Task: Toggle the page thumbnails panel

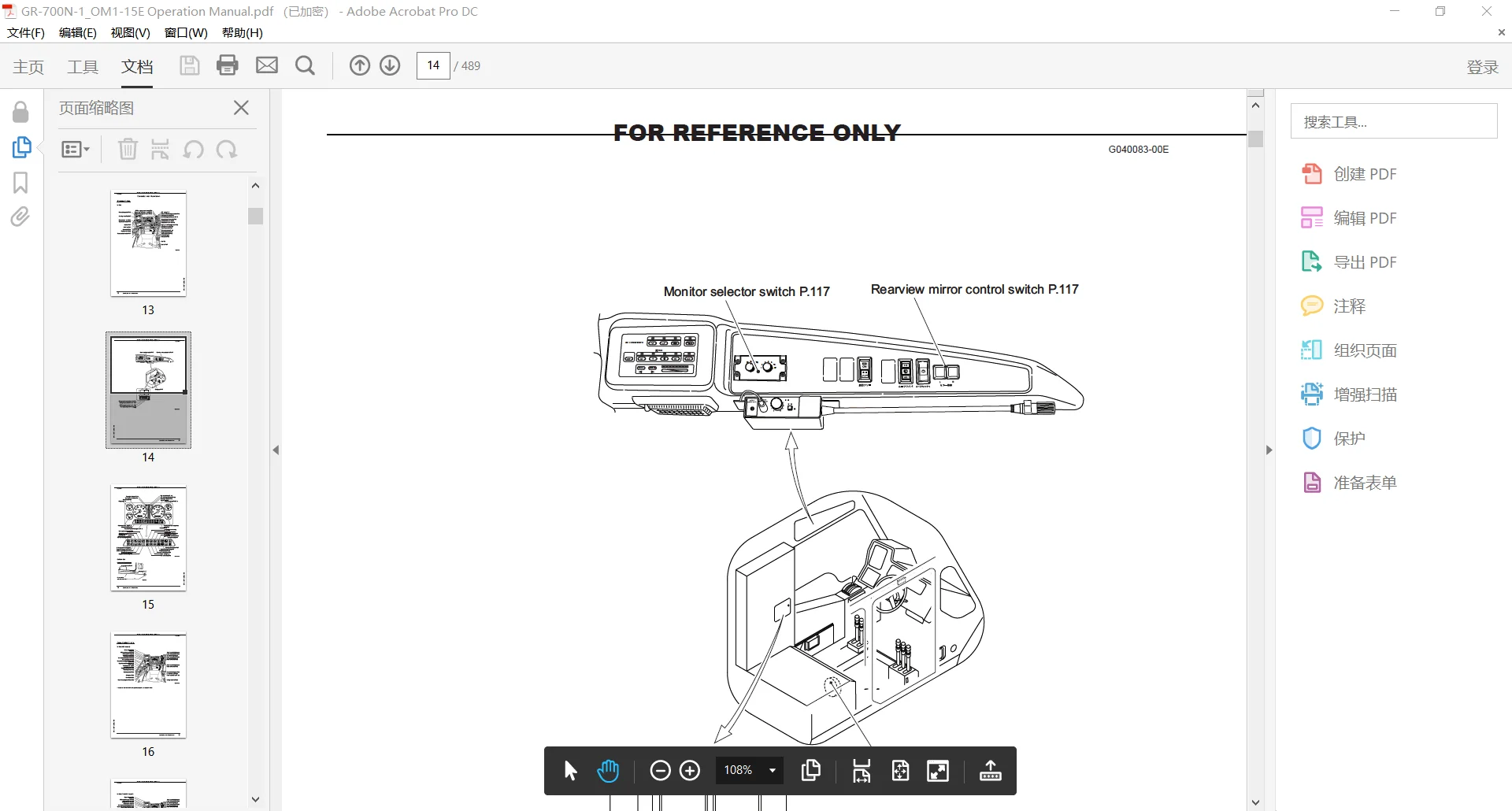Action: 21,147
